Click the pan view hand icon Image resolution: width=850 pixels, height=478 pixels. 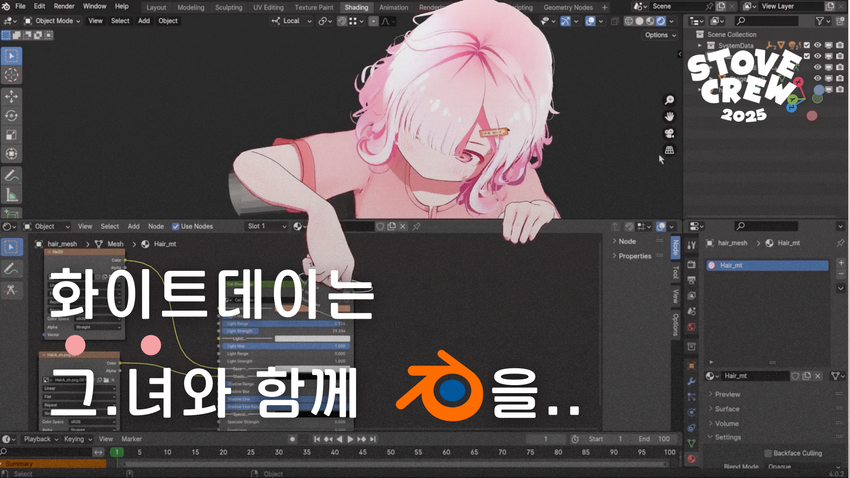click(x=669, y=117)
